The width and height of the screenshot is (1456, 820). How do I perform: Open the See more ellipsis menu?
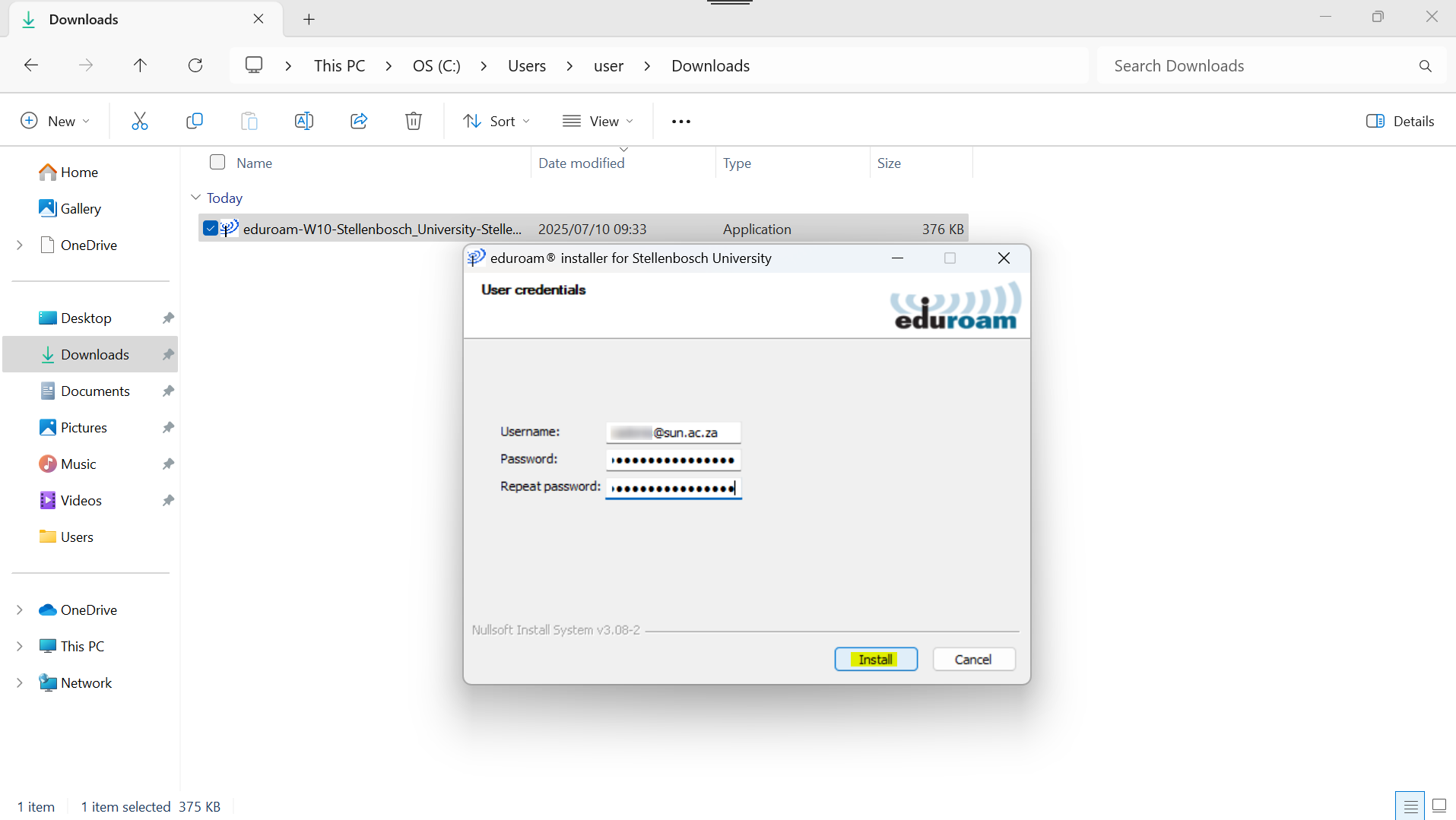pos(680,122)
